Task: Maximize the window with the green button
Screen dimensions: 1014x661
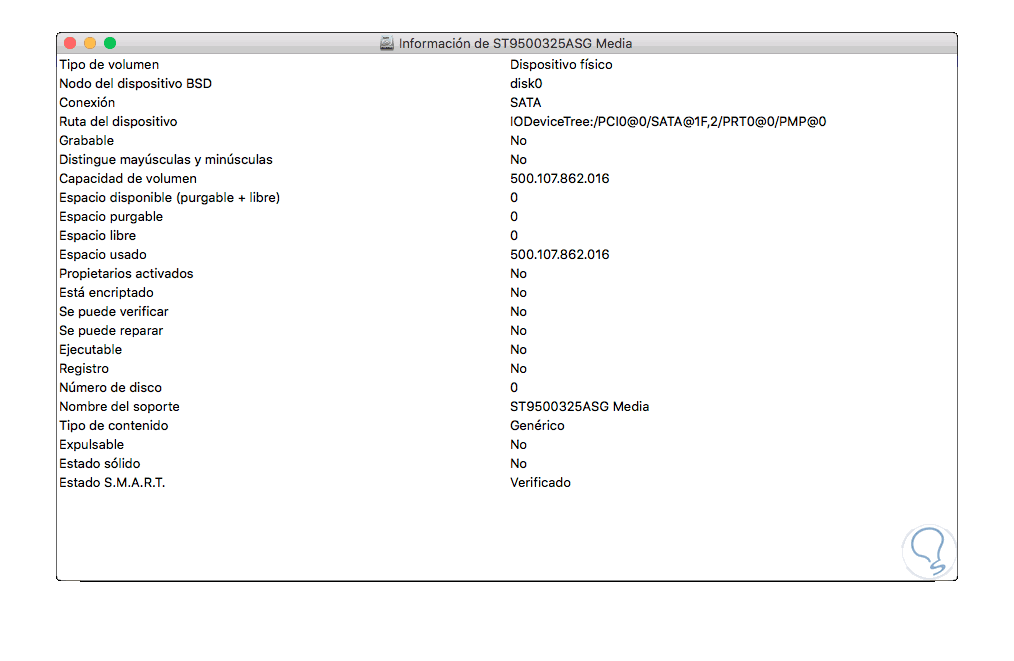Action: 110,43
